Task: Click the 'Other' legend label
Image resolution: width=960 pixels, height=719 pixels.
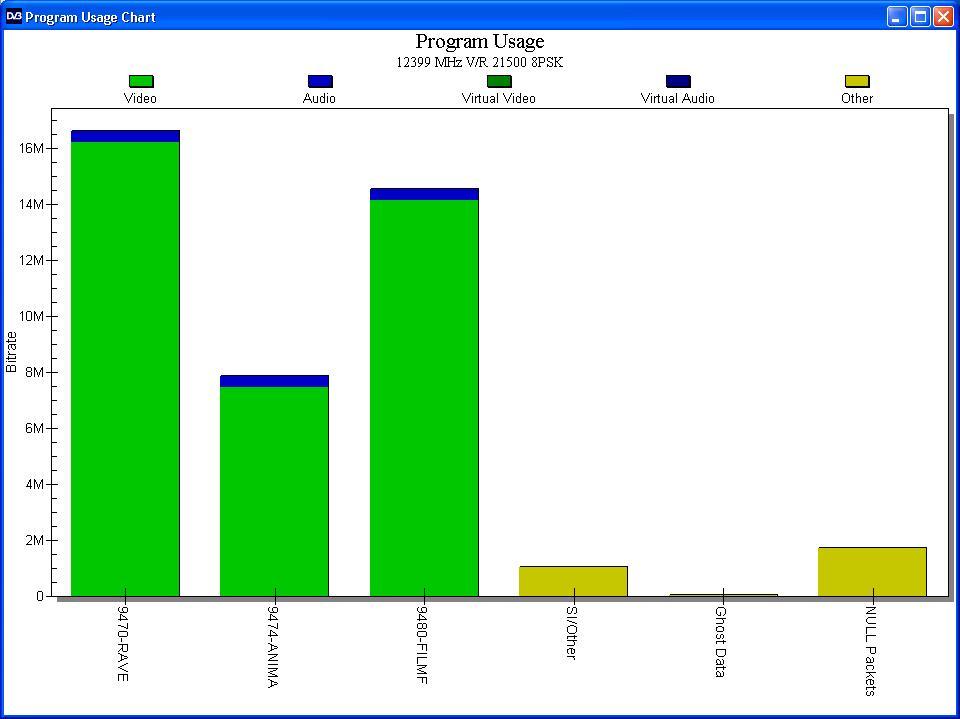Action: tap(857, 99)
